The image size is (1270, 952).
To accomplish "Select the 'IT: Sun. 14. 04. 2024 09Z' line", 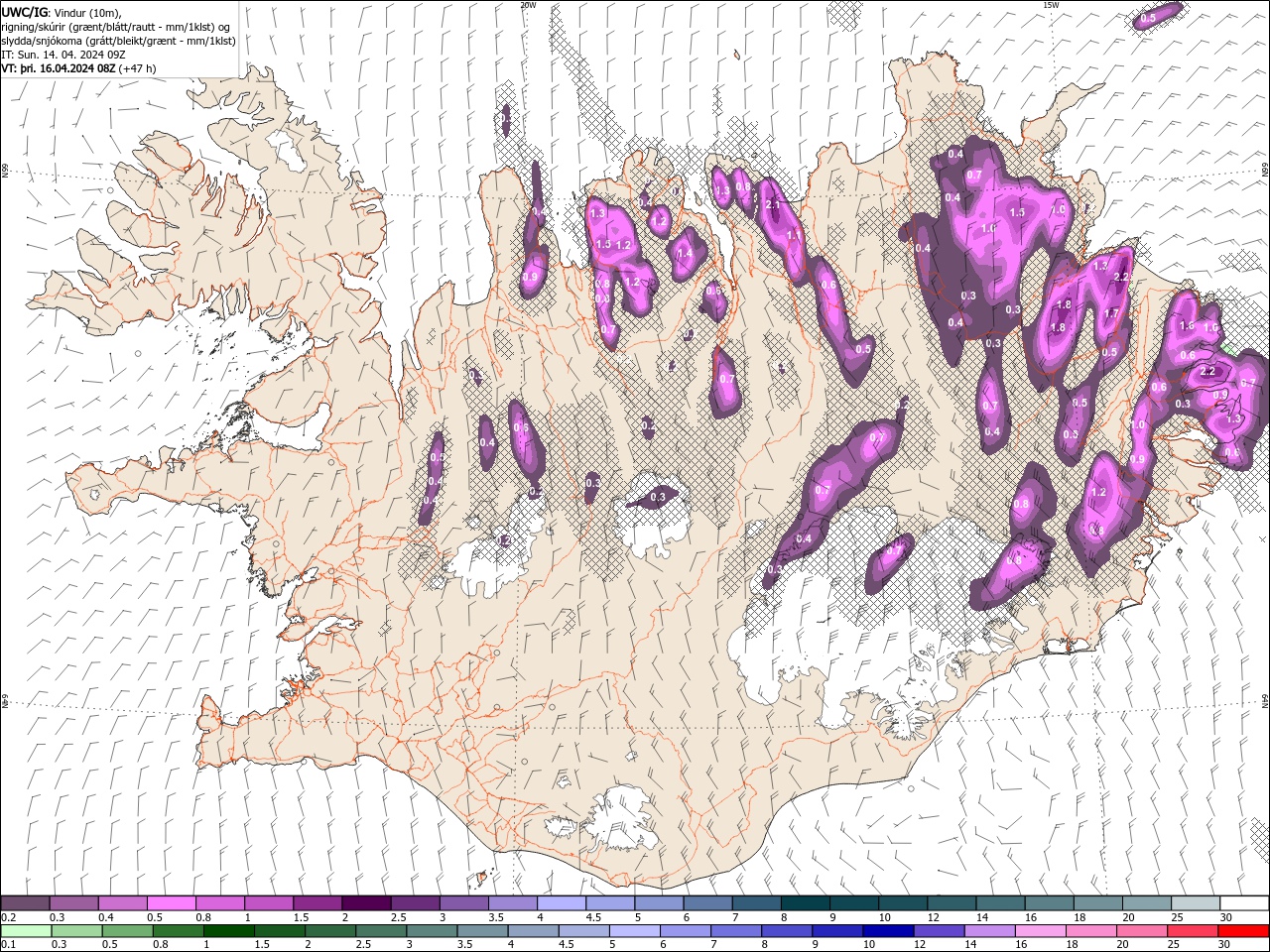I will 63,55.
